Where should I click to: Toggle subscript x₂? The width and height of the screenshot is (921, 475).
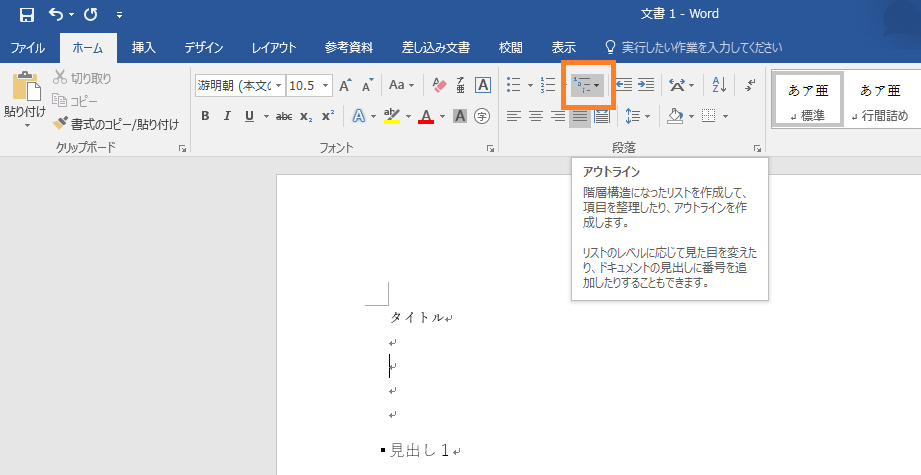click(306, 116)
